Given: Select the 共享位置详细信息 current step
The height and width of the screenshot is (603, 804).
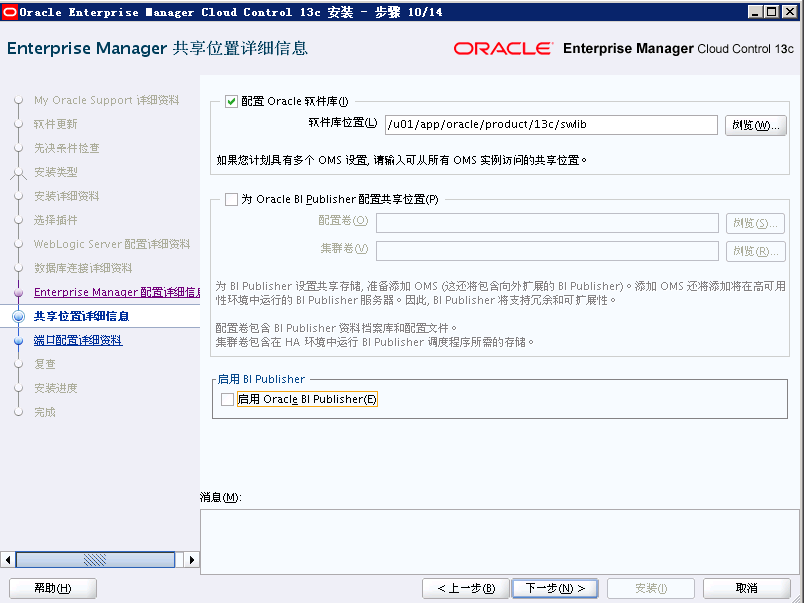Looking at the screenshot, I should click(x=82, y=316).
